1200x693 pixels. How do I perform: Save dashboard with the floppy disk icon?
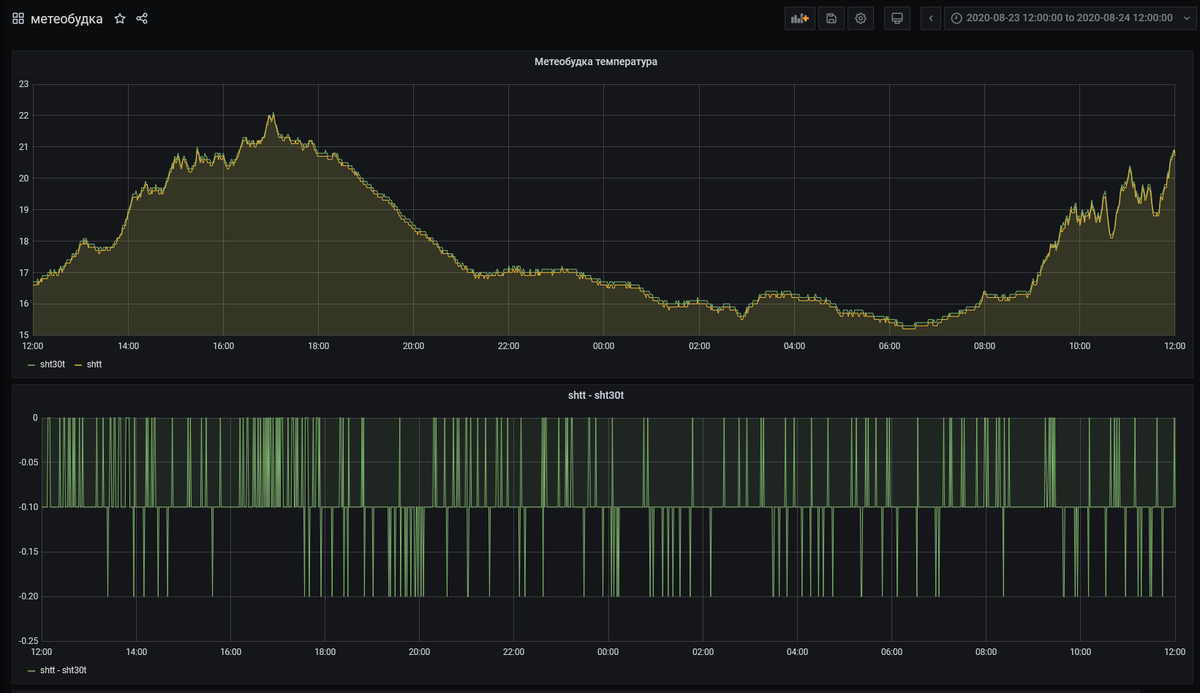coord(831,18)
